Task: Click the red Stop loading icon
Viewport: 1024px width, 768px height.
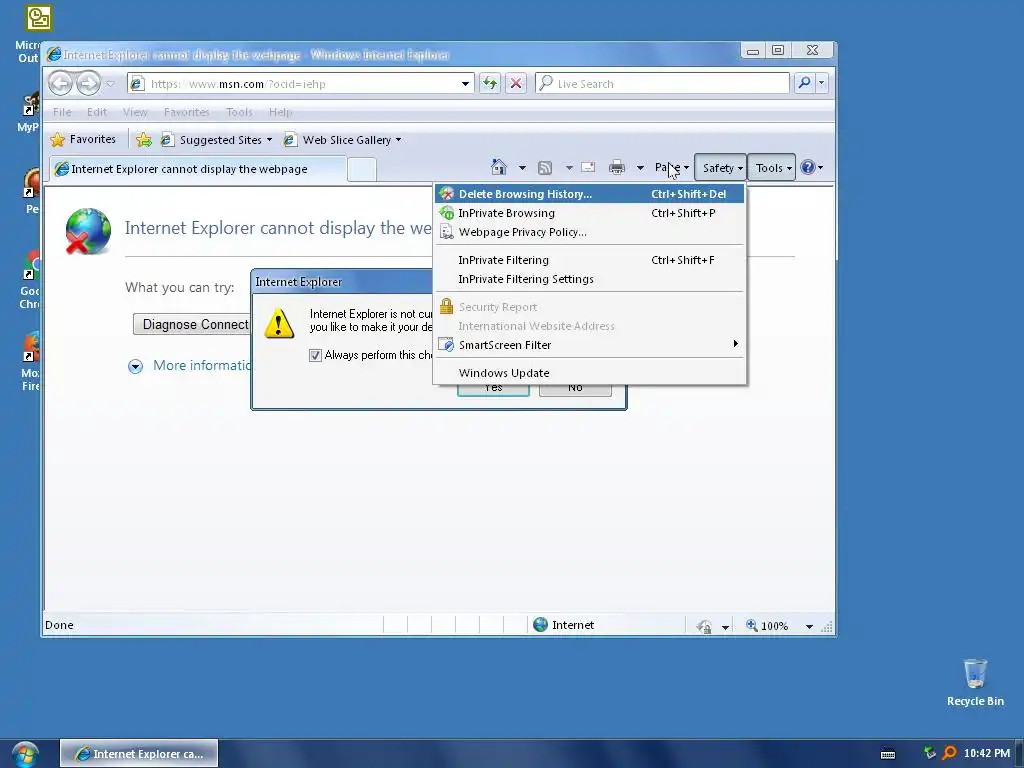Action: (x=516, y=83)
